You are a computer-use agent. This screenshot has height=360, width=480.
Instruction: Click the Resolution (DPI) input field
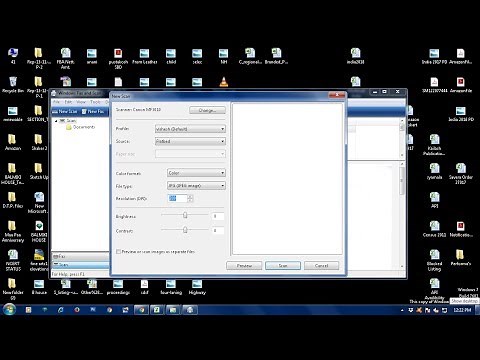click(177, 198)
